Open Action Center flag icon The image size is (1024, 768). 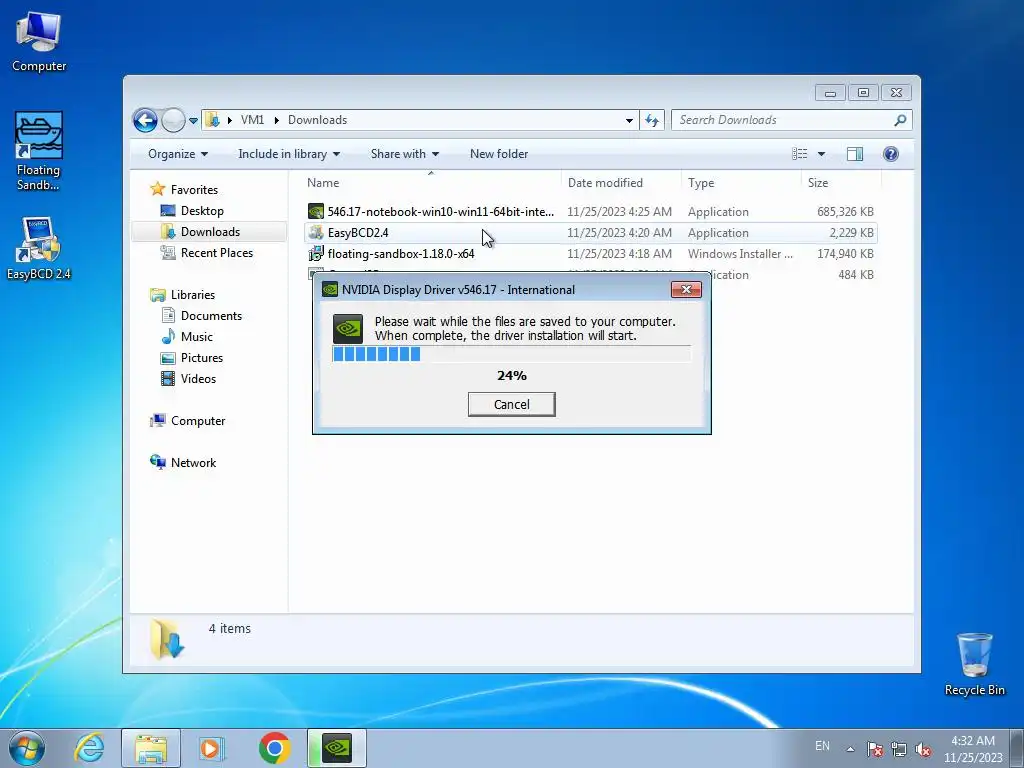[874, 749]
